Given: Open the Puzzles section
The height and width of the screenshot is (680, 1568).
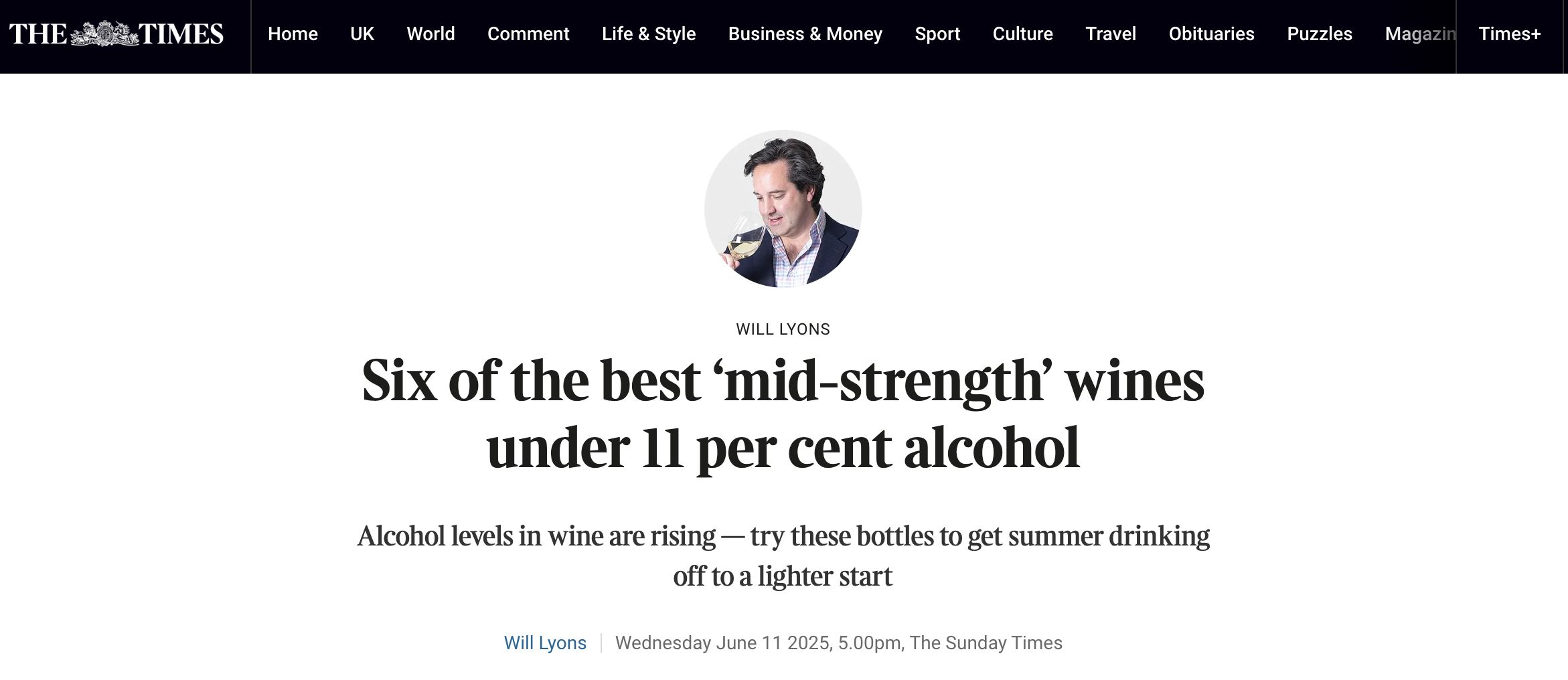Looking at the screenshot, I should pyautogui.click(x=1320, y=34).
